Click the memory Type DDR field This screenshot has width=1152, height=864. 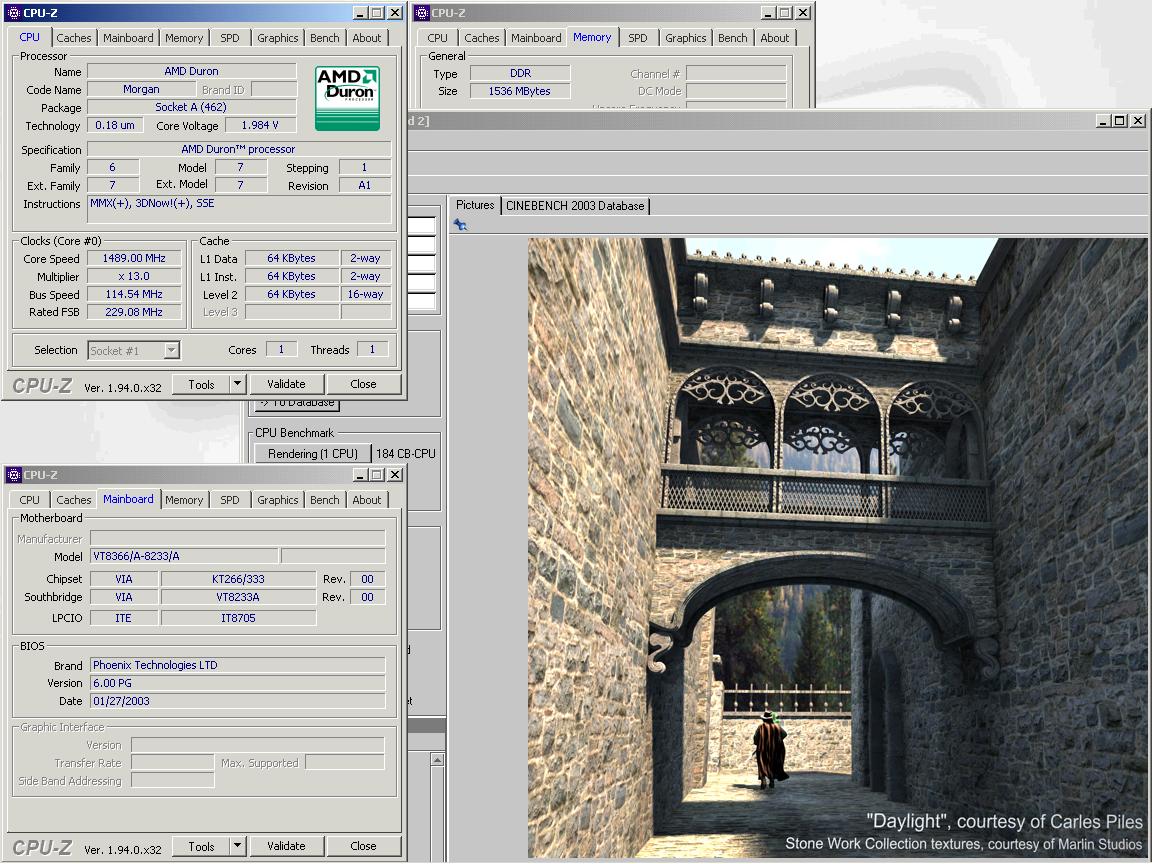point(519,73)
